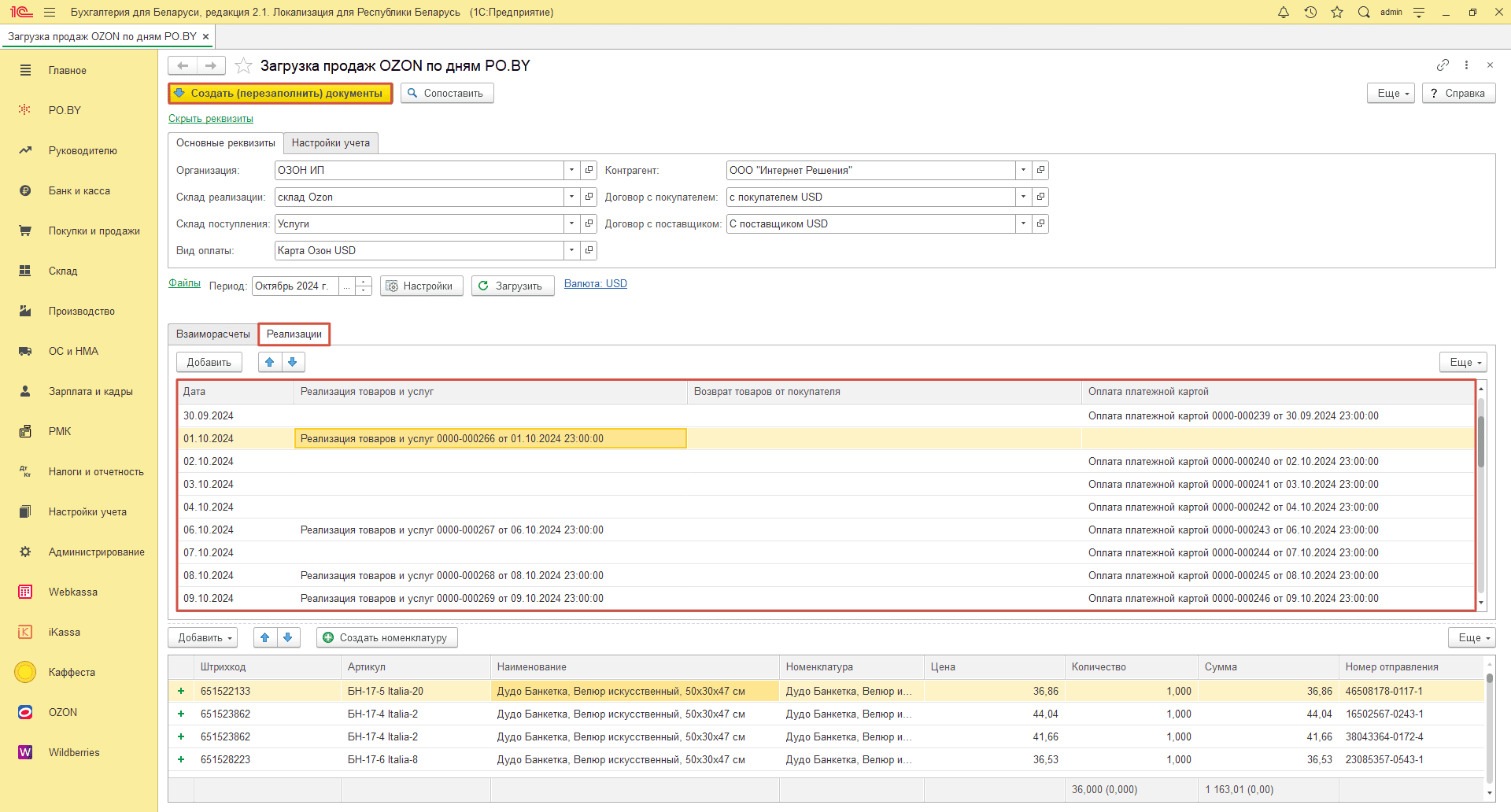1511x812 pixels.
Task: Open the main hamburger menu
Action: tap(50, 12)
